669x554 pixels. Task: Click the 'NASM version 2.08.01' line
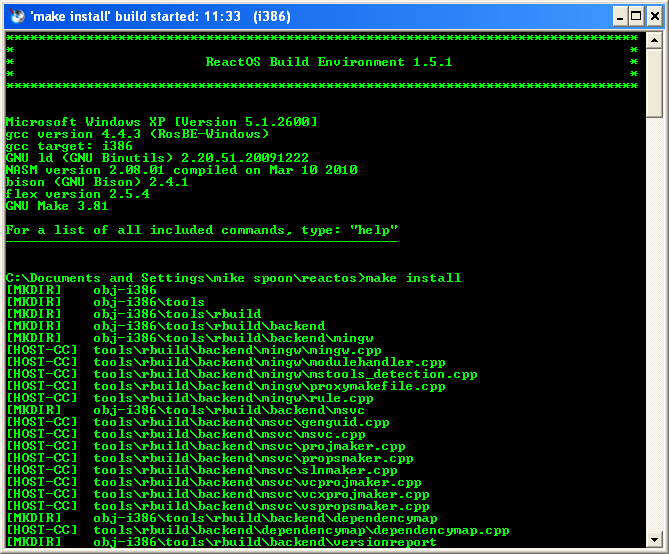pos(181,170)
